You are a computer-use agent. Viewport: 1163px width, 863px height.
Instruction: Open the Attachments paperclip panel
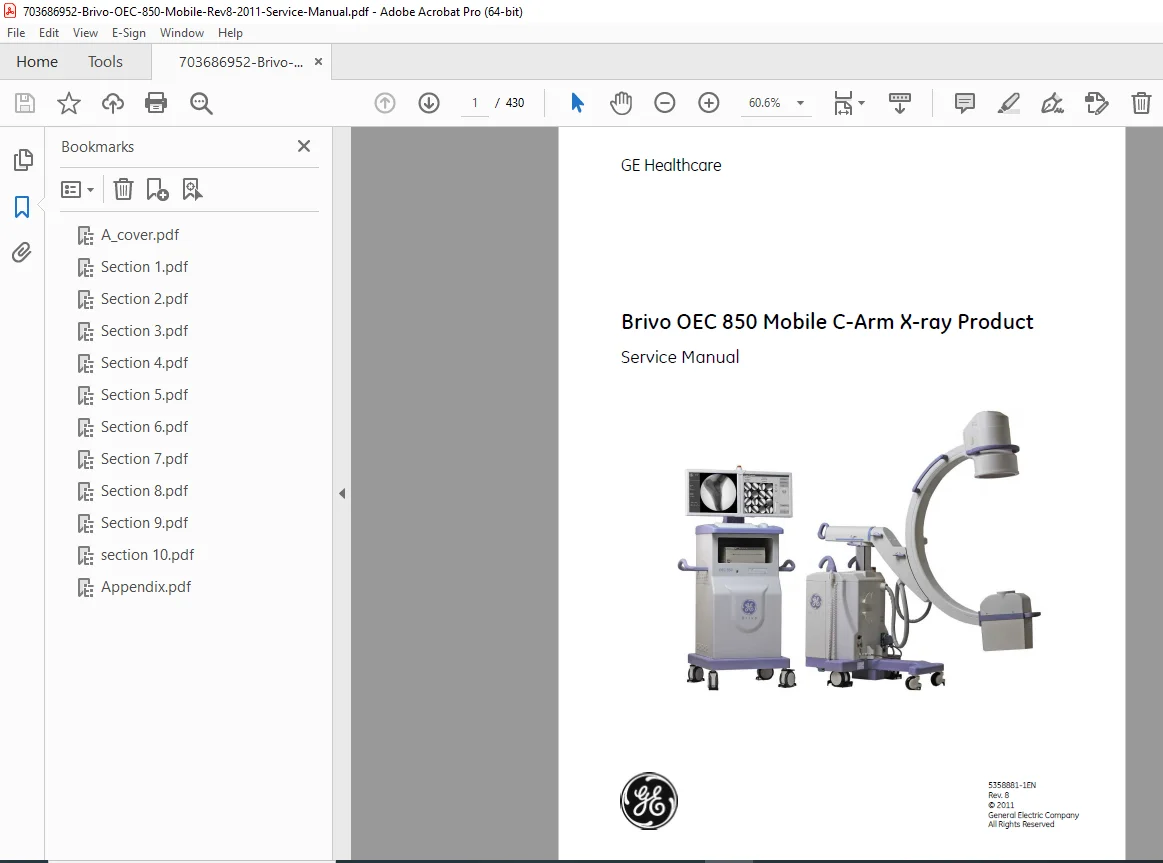(22, 253)
